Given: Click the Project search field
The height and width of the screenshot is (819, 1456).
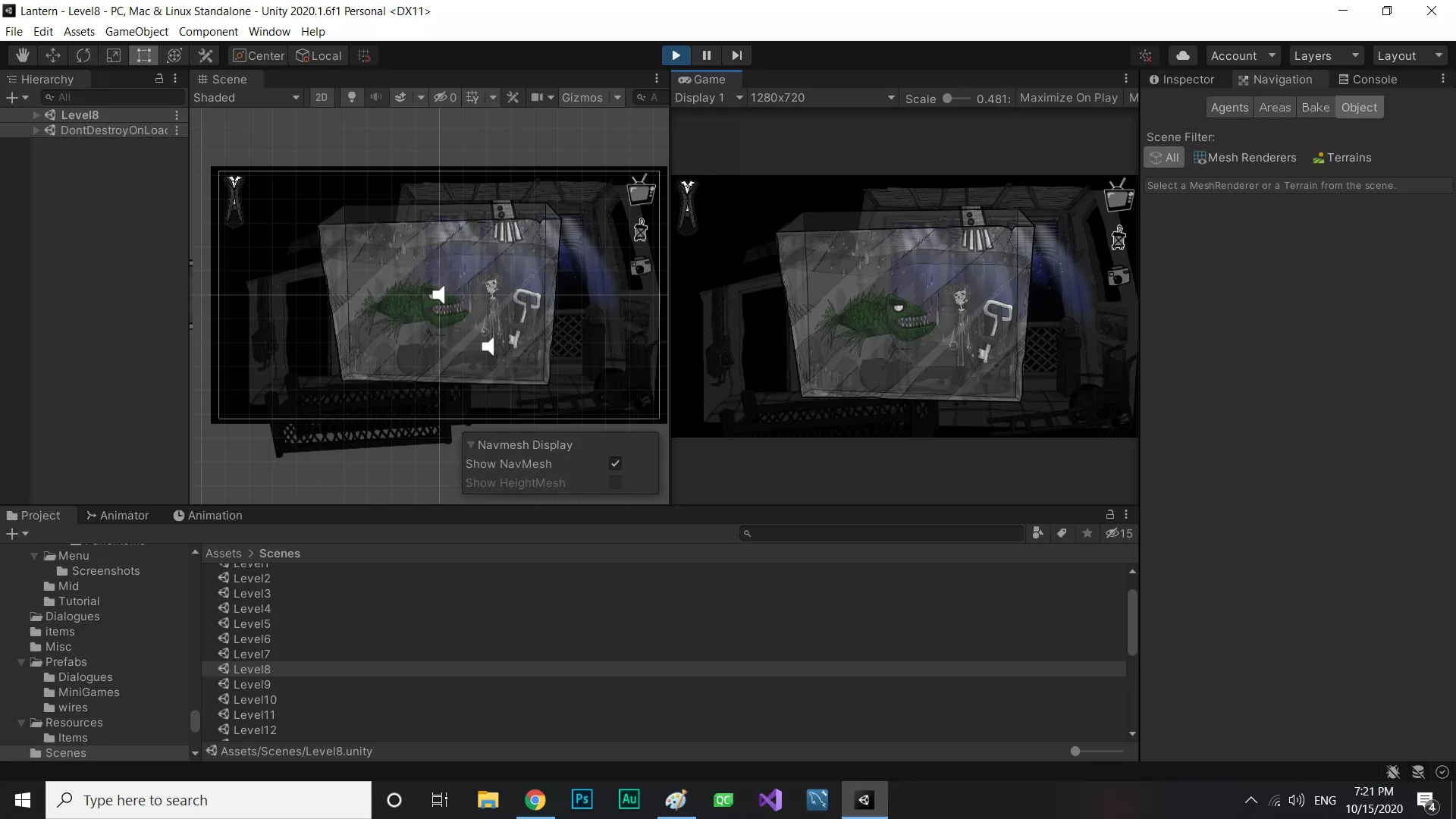Looking at the screenshot, I should (882, 533).
